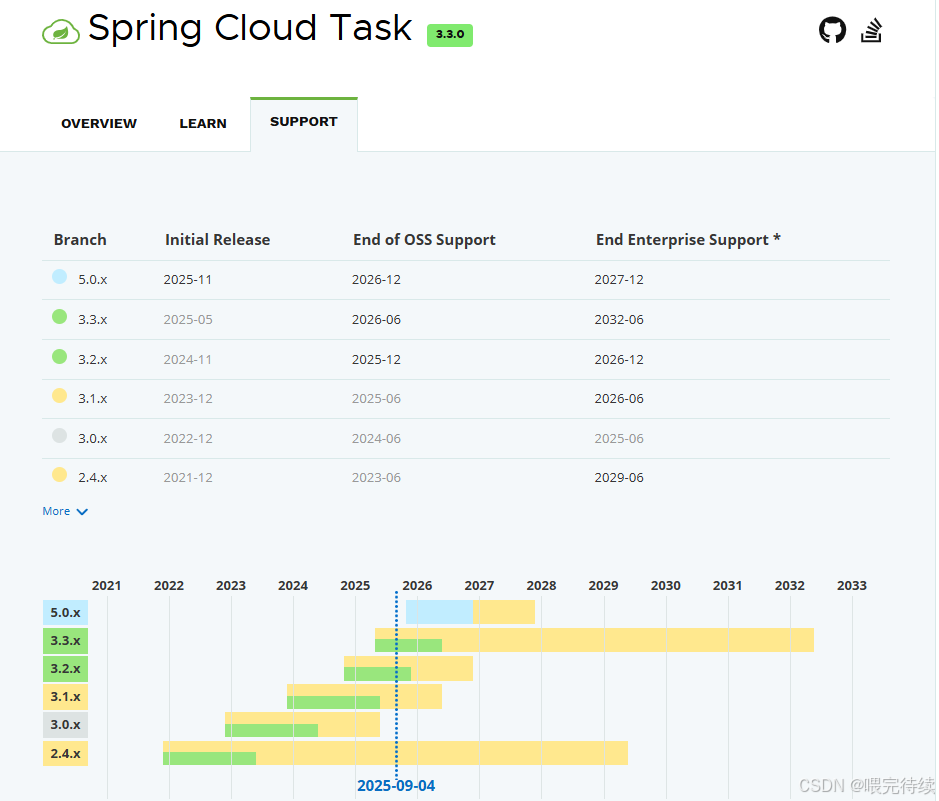
Task: Click the gray dot for 3.0.x
Action: 59,435
